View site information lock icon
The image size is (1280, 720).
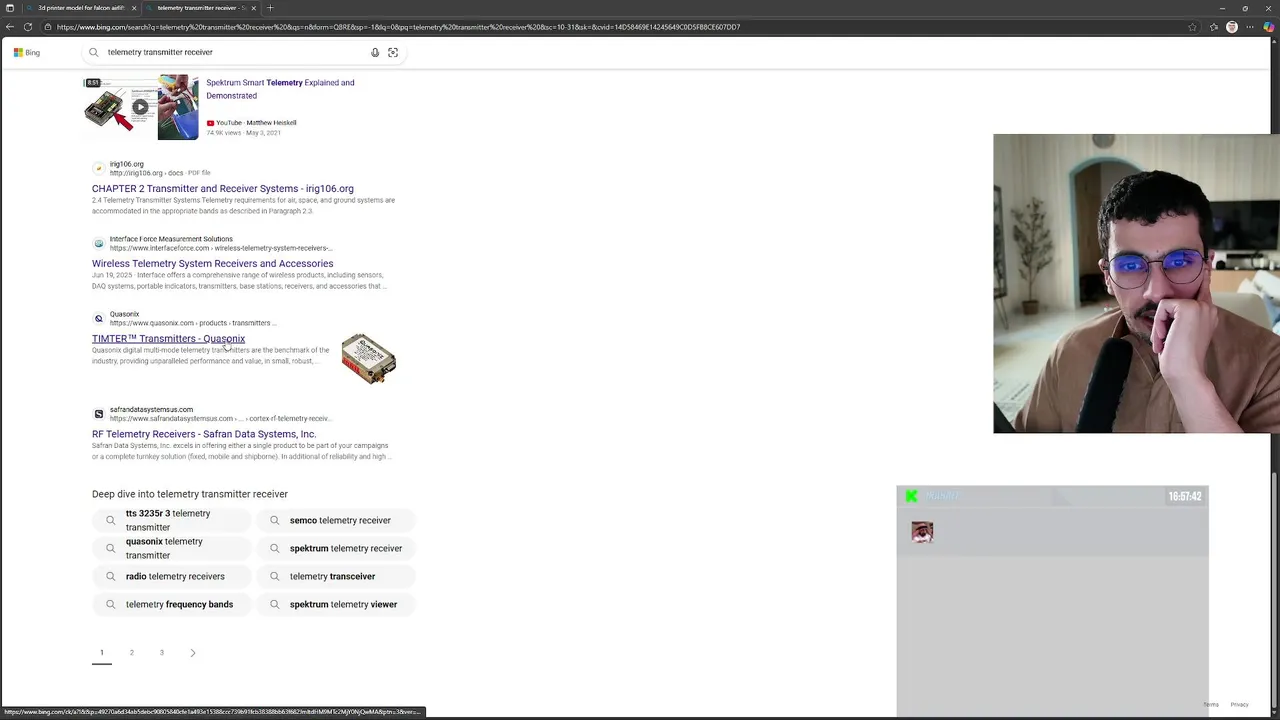(x=47, y=27)
